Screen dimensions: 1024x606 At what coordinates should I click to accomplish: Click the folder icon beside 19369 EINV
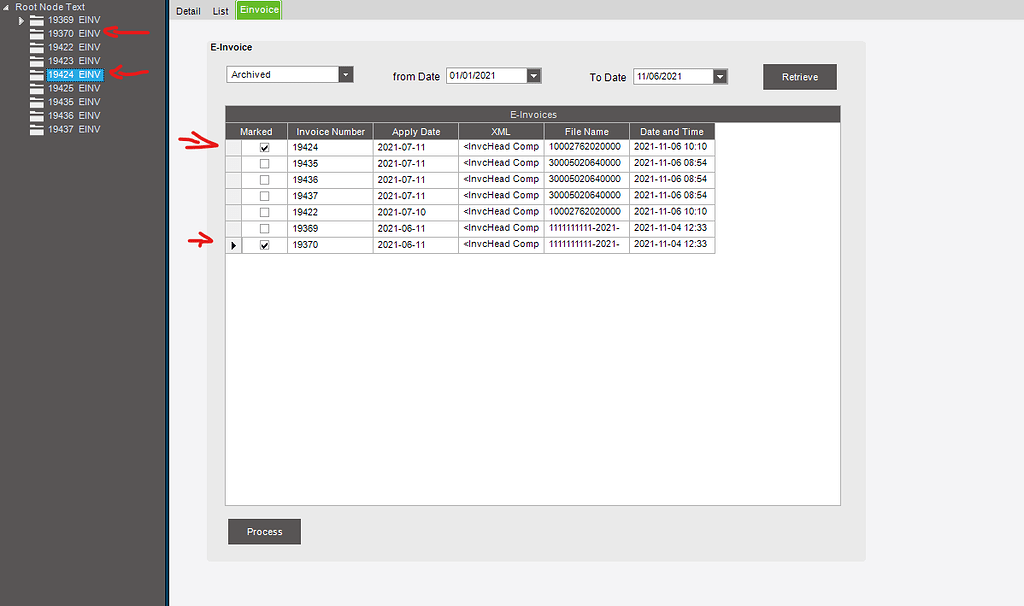37,20
